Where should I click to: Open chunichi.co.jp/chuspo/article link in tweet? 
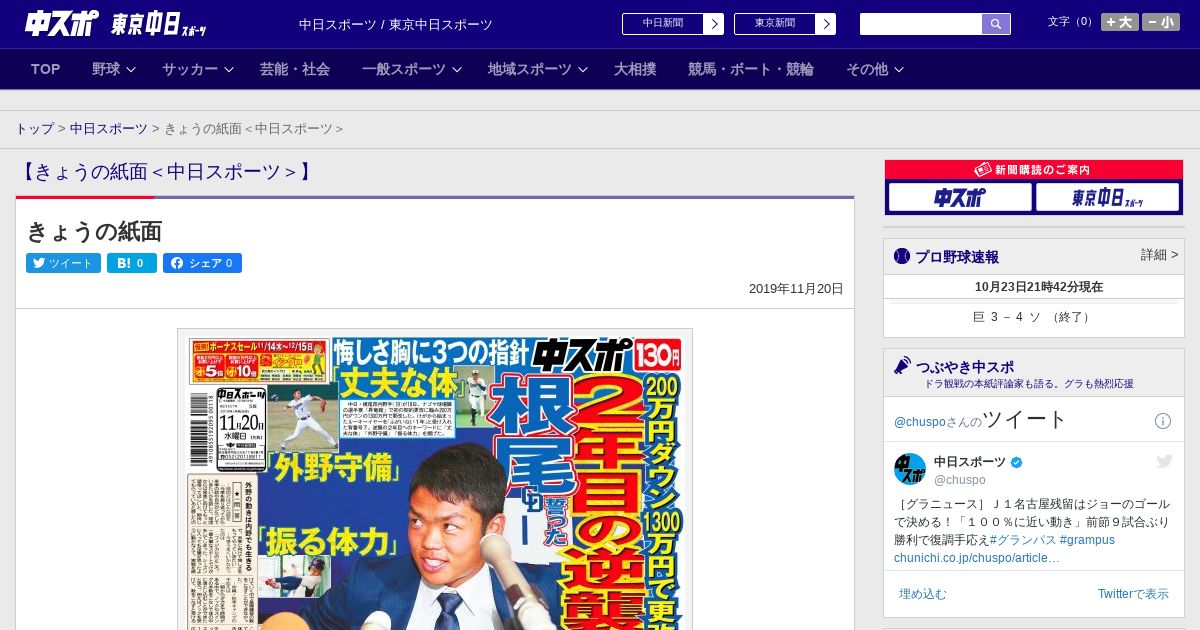pos(977,558)
